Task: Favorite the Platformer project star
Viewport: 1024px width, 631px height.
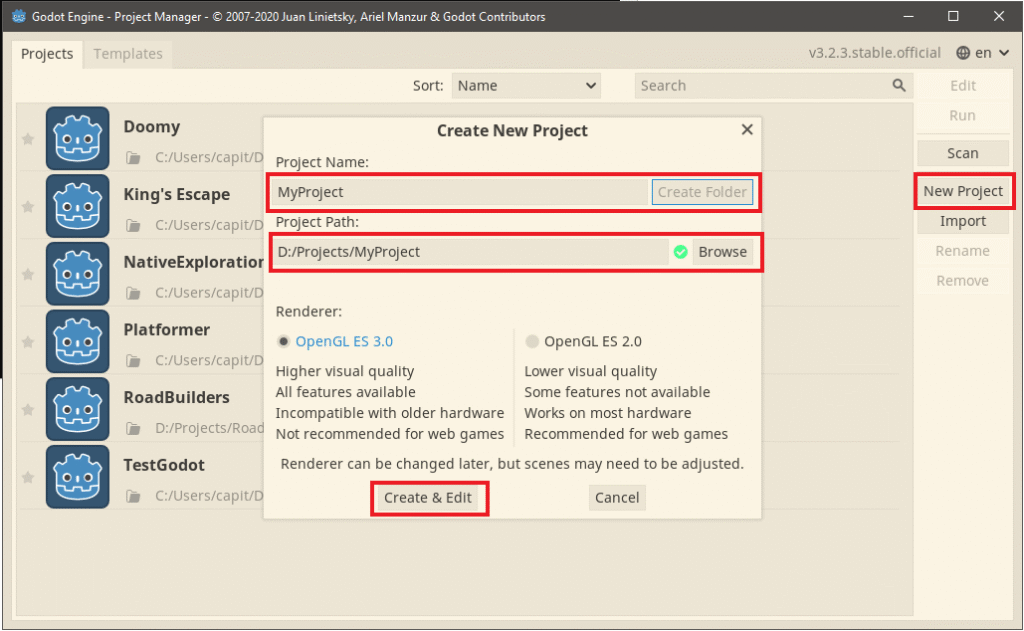Action: click(x=28, y=342)
